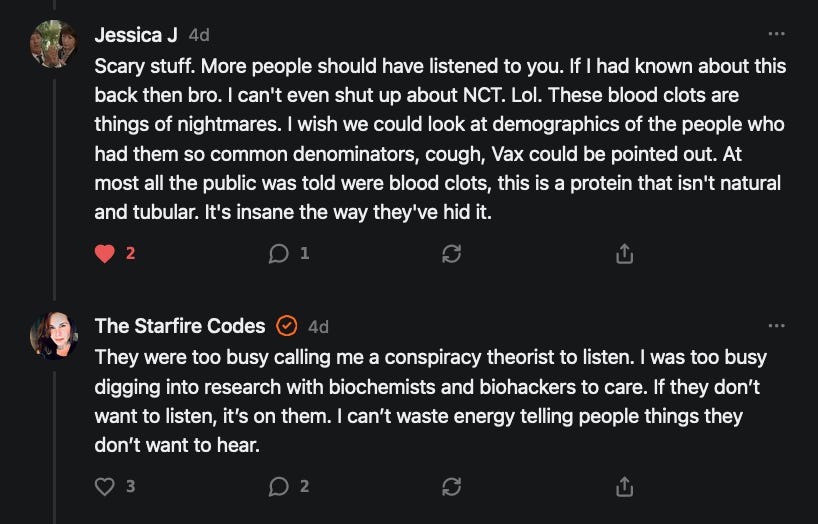The image size is (818, 524).
Task: Share Jessica J's comment
Action: coord(625,254)
